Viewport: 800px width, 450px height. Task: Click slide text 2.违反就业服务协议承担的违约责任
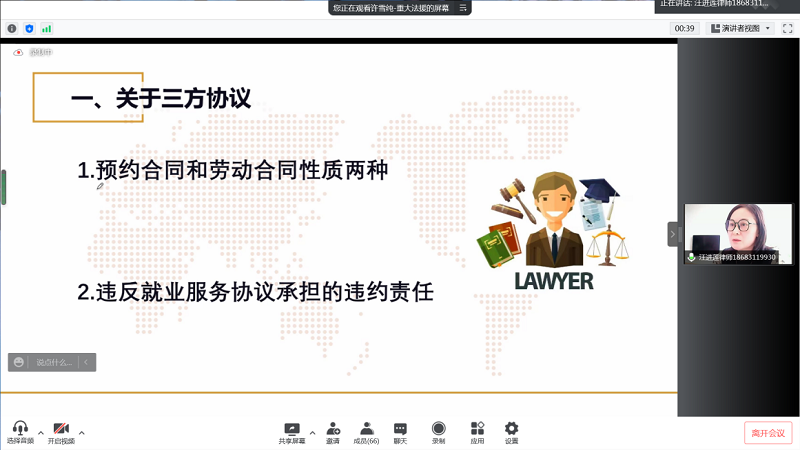255,292
